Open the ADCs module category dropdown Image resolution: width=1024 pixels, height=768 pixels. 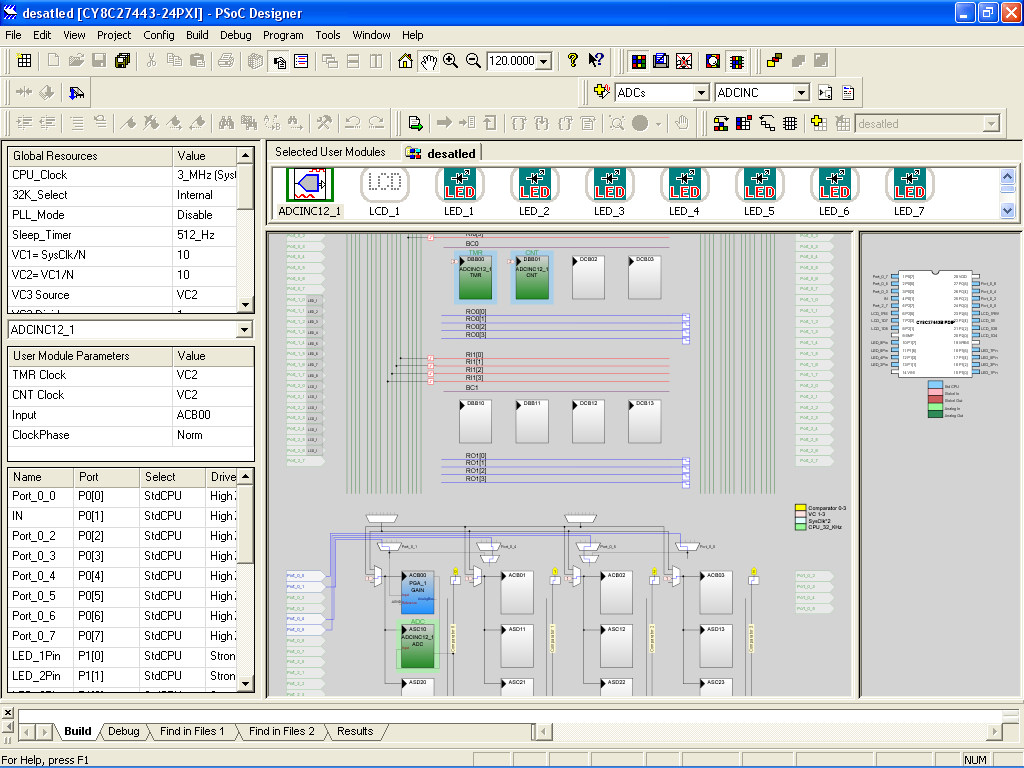701,93
